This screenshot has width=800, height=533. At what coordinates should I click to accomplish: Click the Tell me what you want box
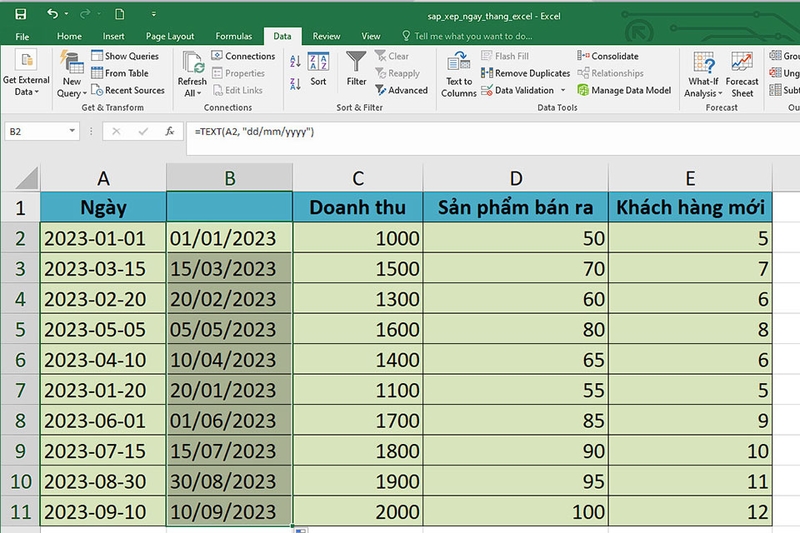click(467, 36)
